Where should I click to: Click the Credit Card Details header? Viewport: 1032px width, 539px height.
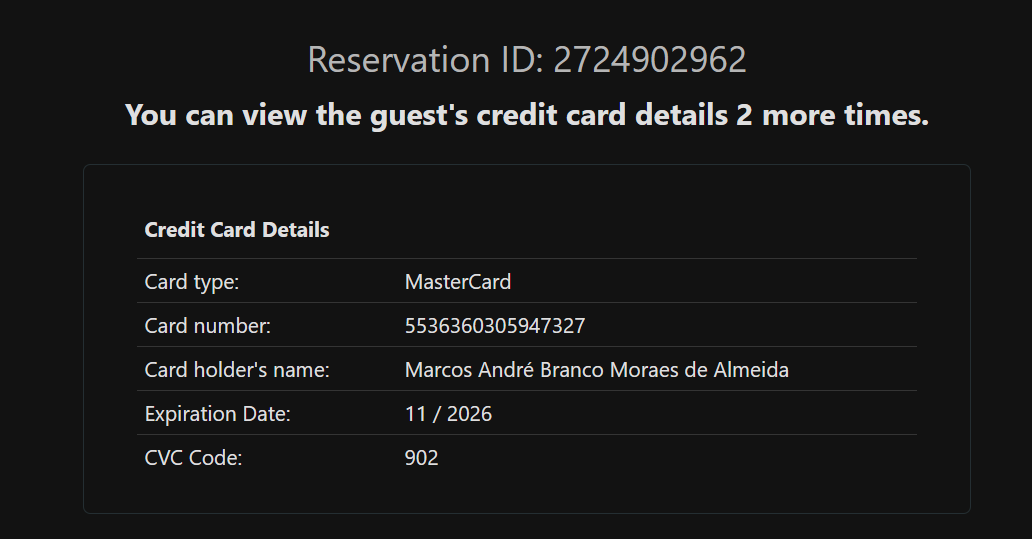237,230
